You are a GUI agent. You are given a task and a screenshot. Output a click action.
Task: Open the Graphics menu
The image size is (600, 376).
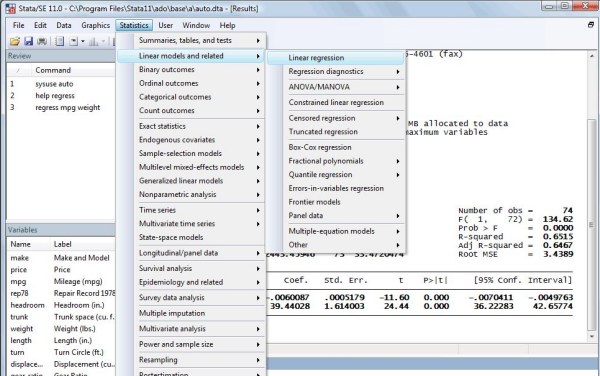95,25
